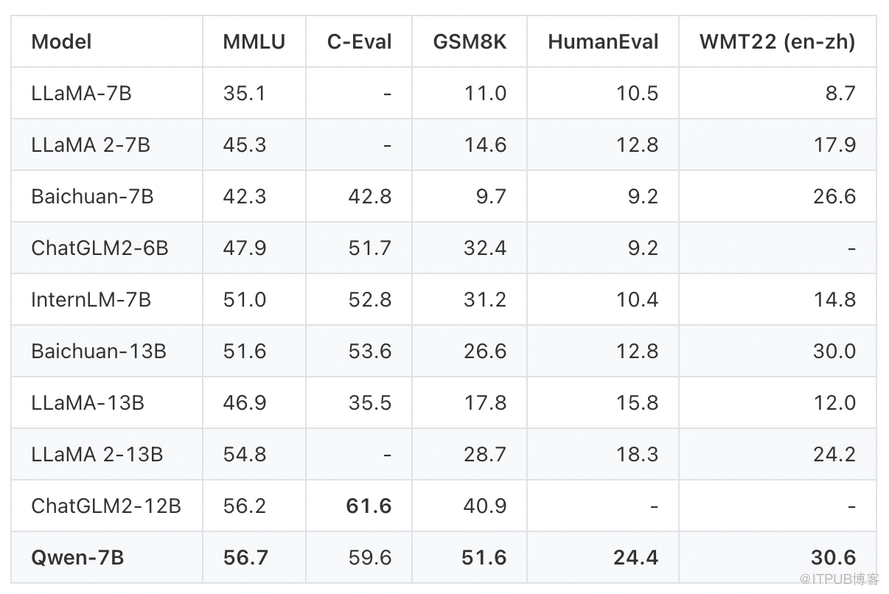
Task: Click the MMLU column header
Action: click(254, 42)
